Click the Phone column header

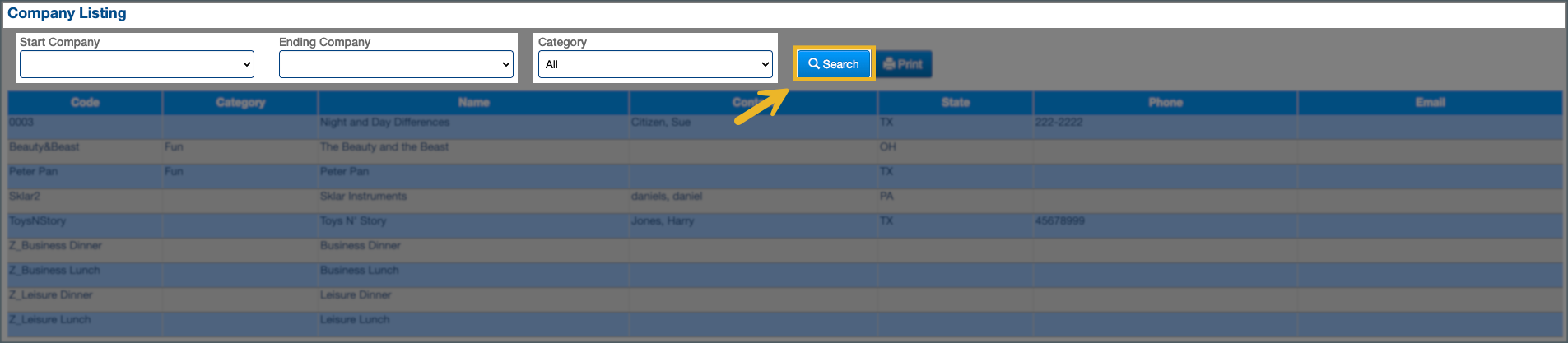1165,103
